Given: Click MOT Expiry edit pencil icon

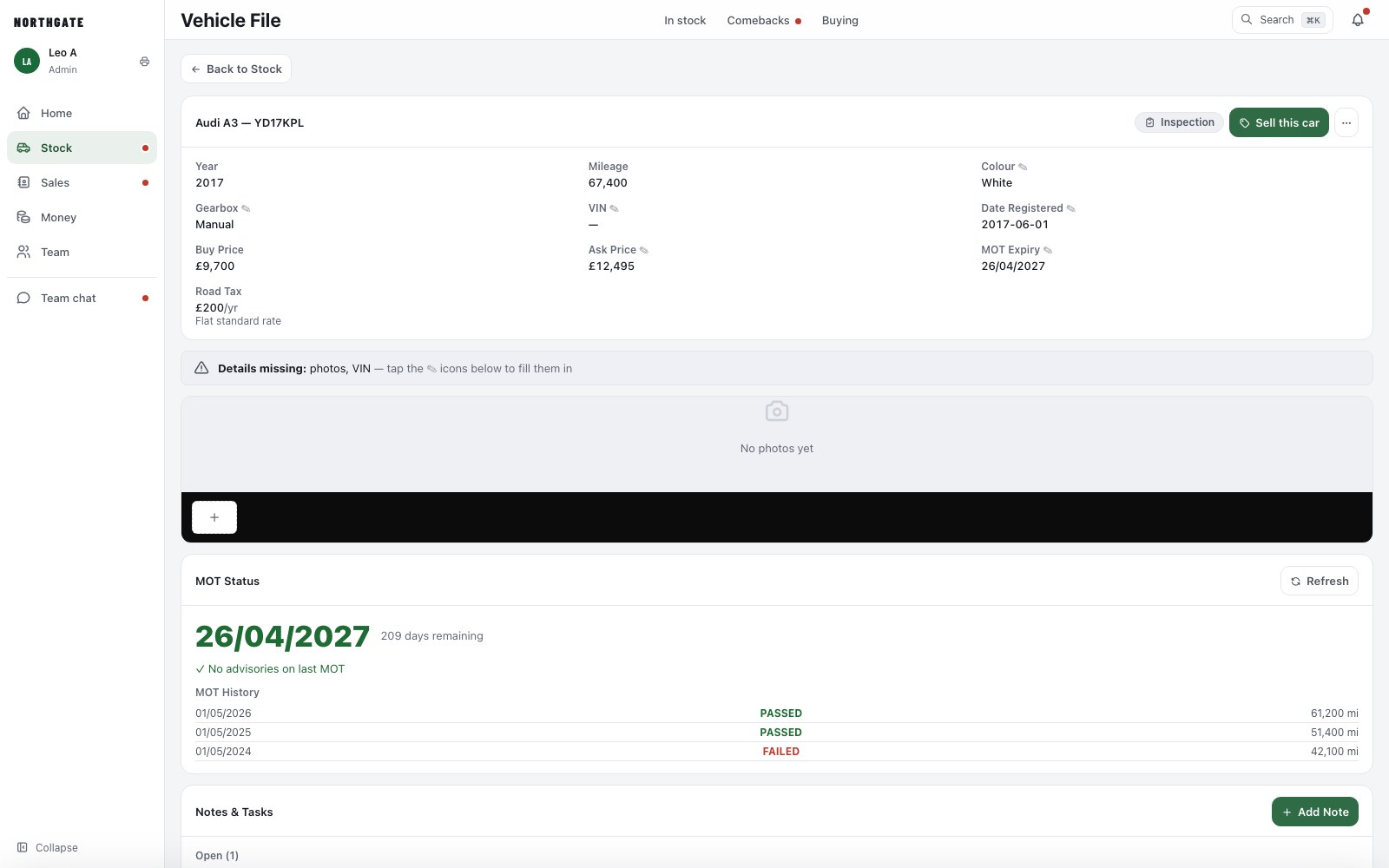Looking at the screenshot, I should 1047,250.
